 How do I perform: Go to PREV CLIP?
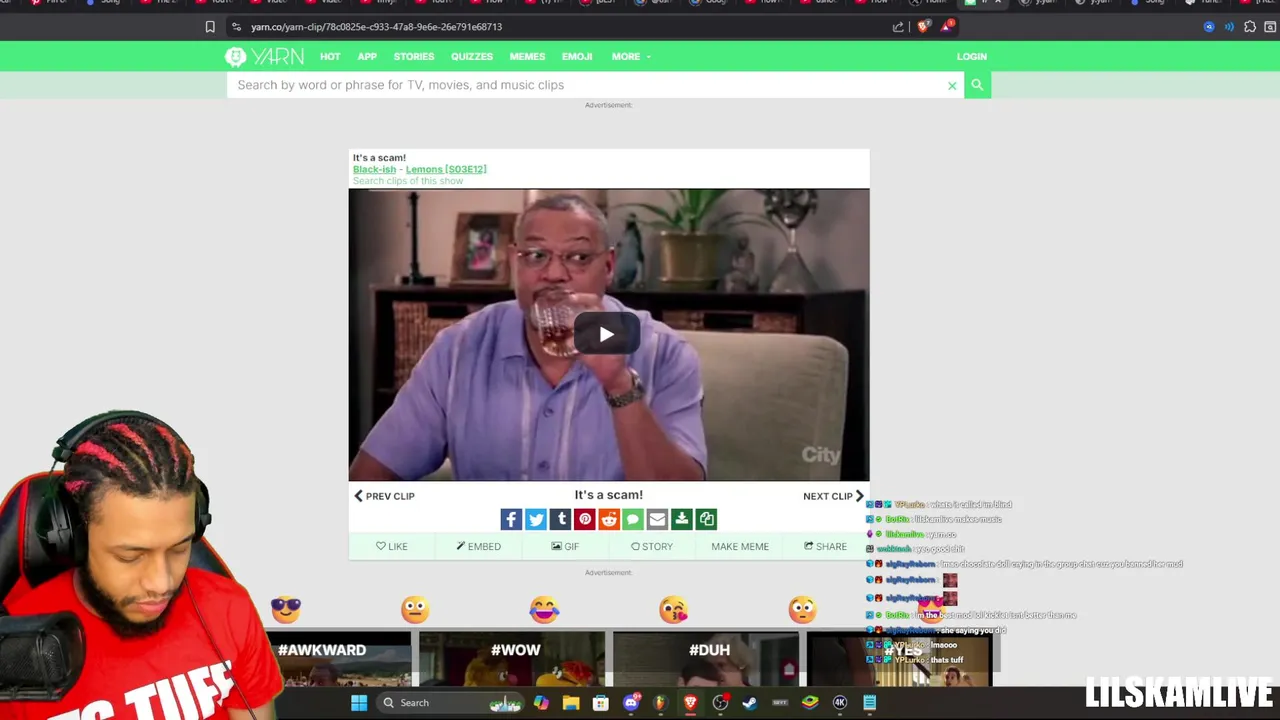(x=384, y=496)
